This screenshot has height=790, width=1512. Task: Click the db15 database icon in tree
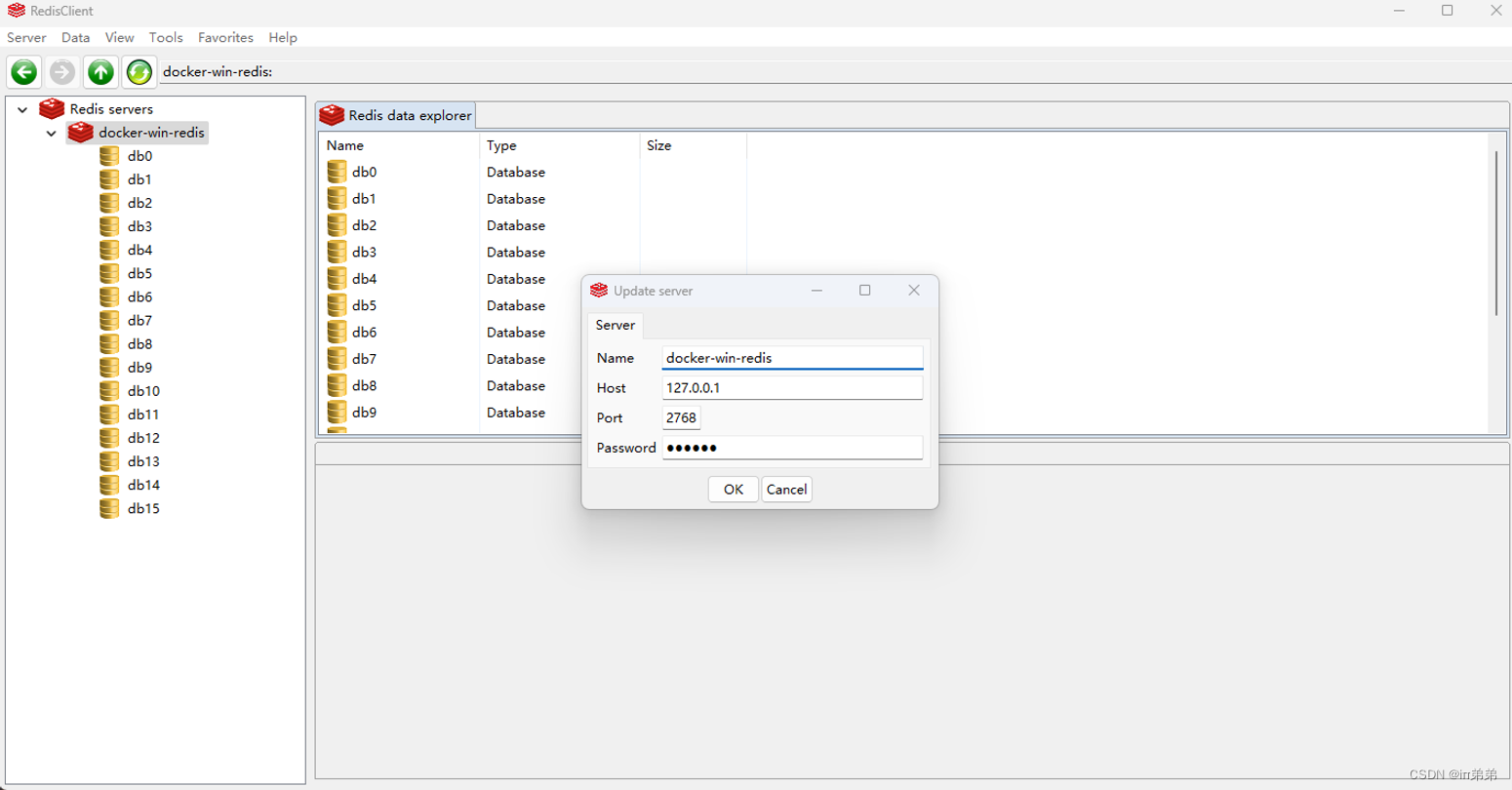click(x=109, y=508)
